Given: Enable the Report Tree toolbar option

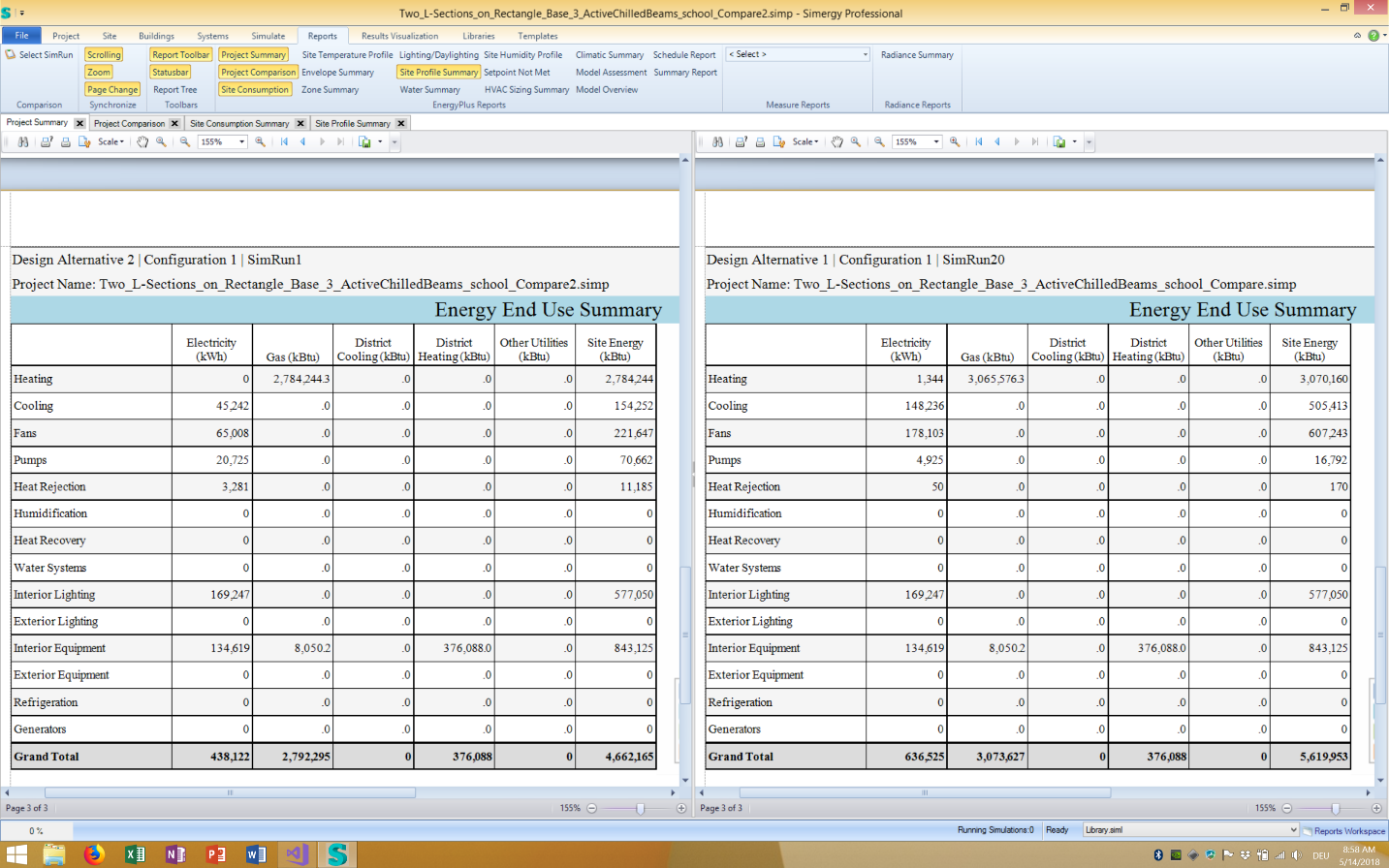Looking at the screenshot, I should pos(174,90).
